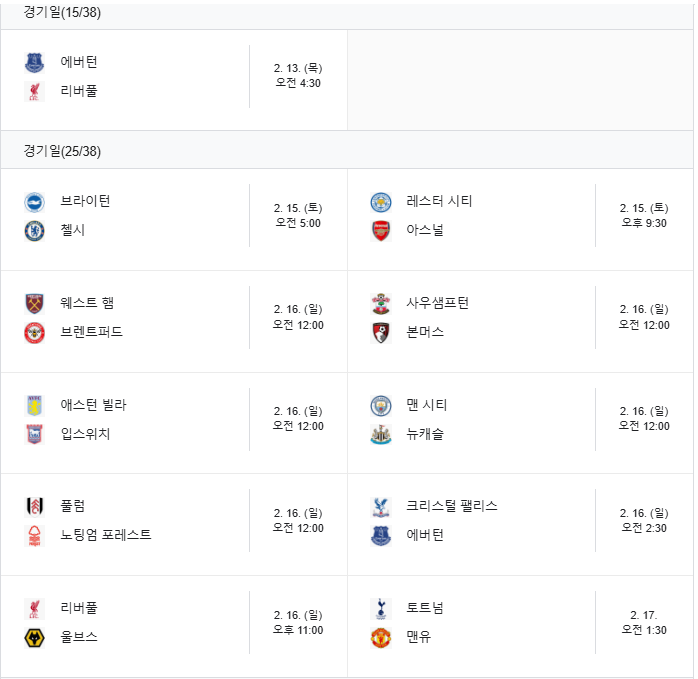Click the Nottingham Forest tree logo
Screen dimensions: 698x679
34,536
